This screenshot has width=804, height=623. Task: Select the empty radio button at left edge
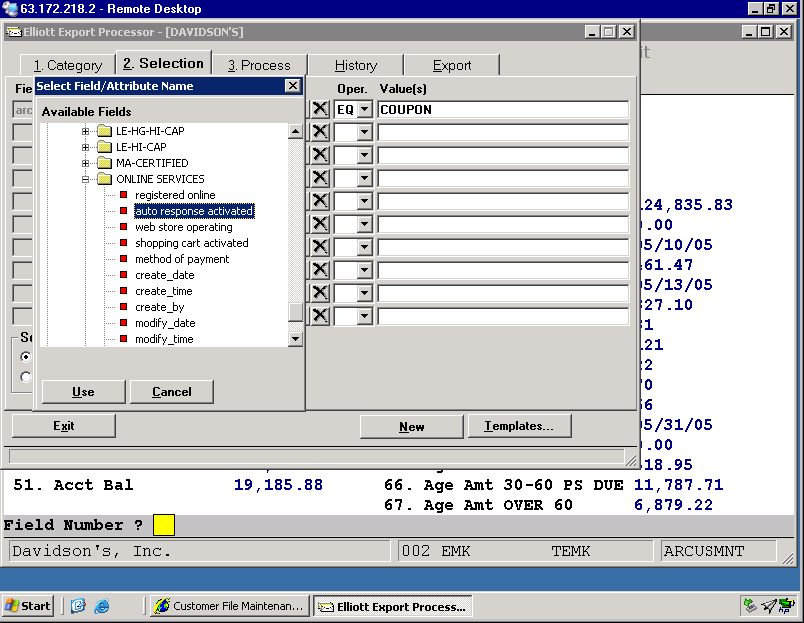click(x=25, y=377)
